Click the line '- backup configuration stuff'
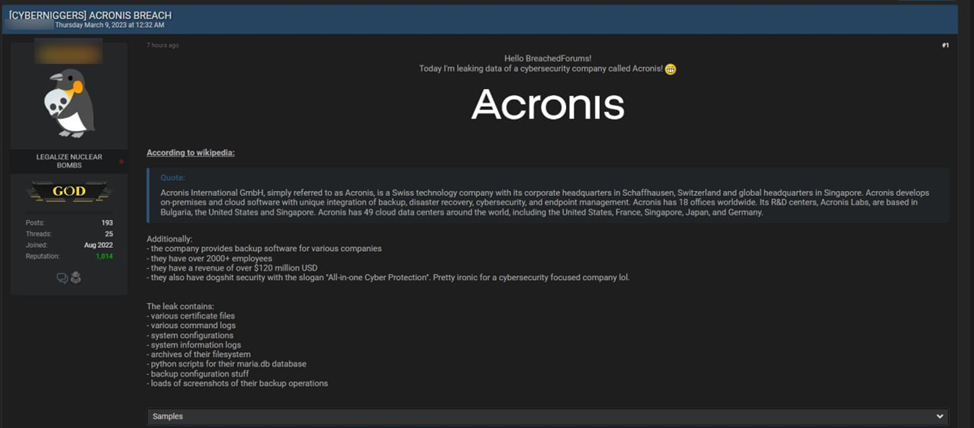 point(198,374)
